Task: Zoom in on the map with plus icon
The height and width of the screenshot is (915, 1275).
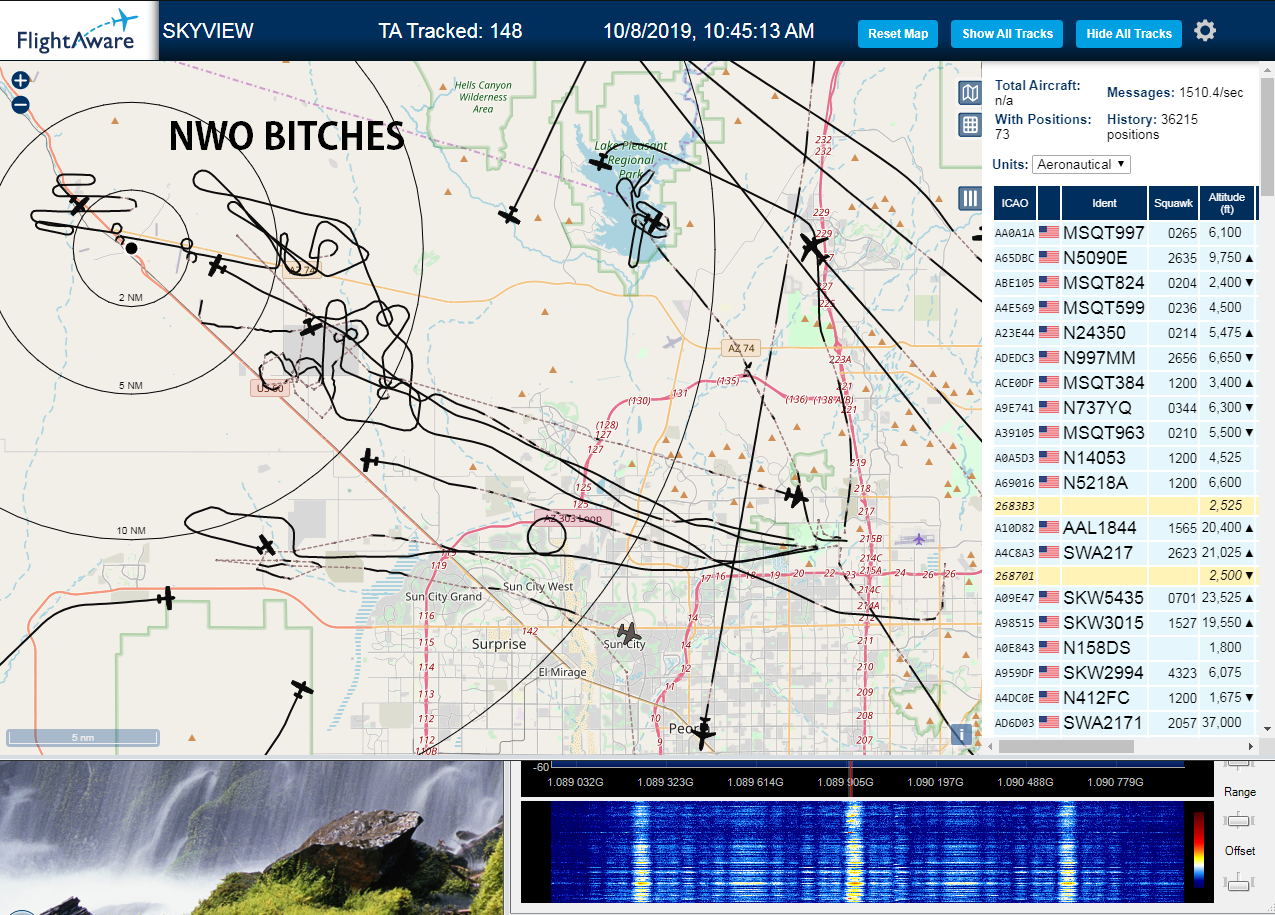Action: [20, 81]
